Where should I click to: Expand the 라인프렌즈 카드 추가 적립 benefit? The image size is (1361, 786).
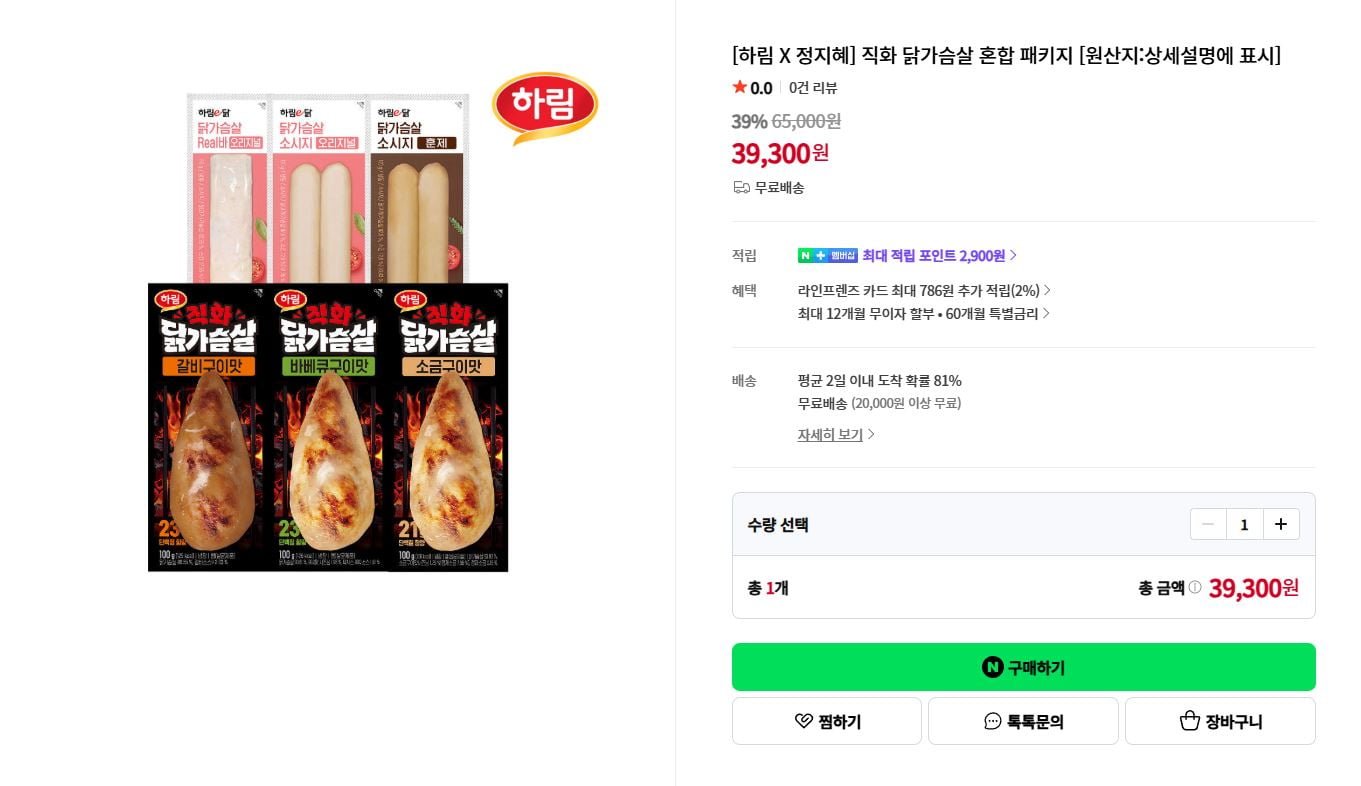tap(924, 291)
